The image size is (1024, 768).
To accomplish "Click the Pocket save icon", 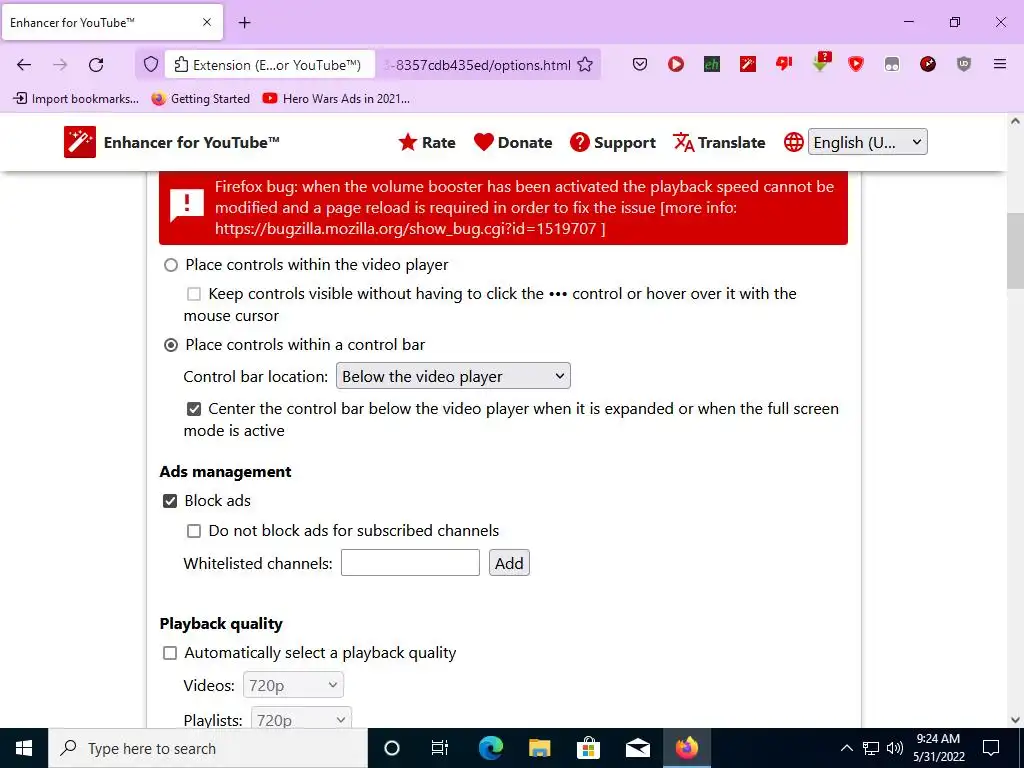I will pyautogui.click(x=640, y=64).
